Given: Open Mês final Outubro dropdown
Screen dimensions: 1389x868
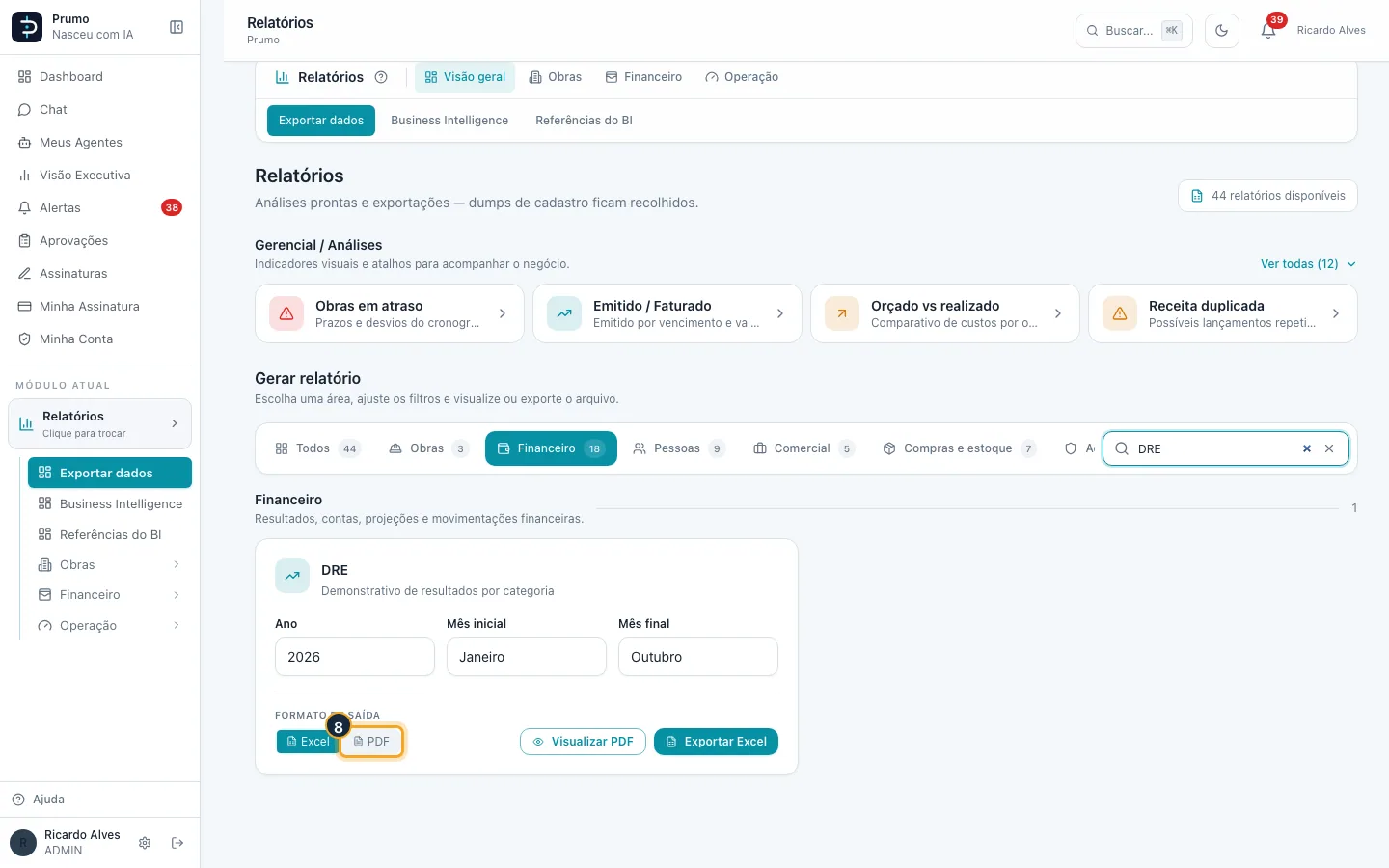Looking at the screenshot, I should click(x=698, y=657).
